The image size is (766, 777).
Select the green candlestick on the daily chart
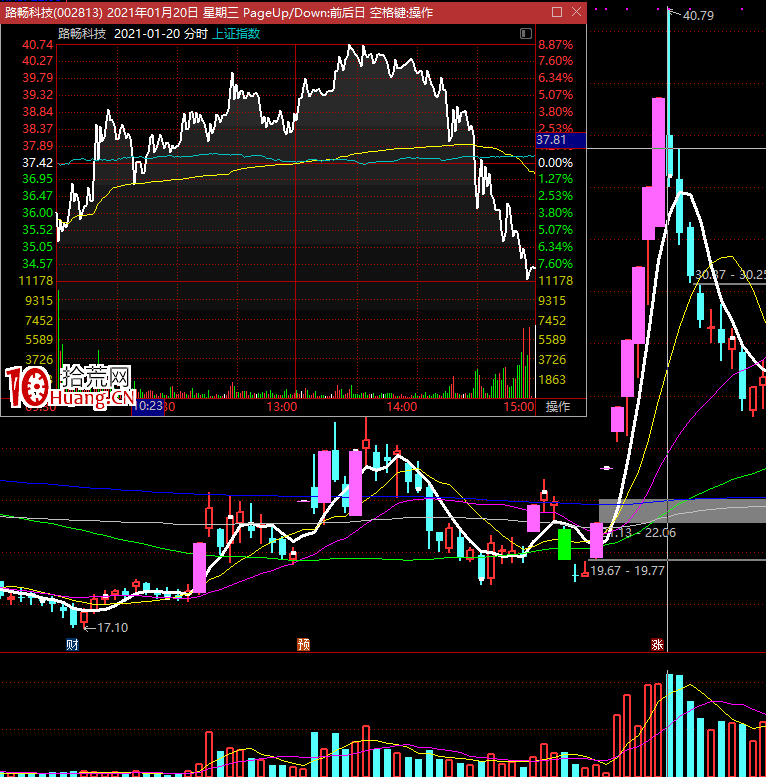coord(564,544)
